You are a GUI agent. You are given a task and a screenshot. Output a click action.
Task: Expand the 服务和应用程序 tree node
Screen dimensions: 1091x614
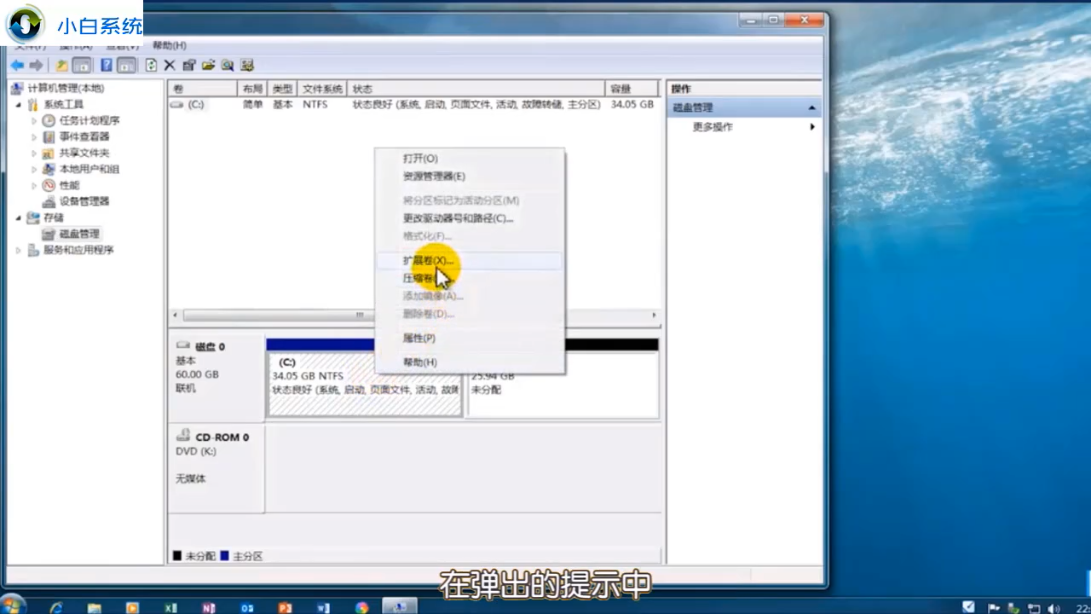[18, 251]
